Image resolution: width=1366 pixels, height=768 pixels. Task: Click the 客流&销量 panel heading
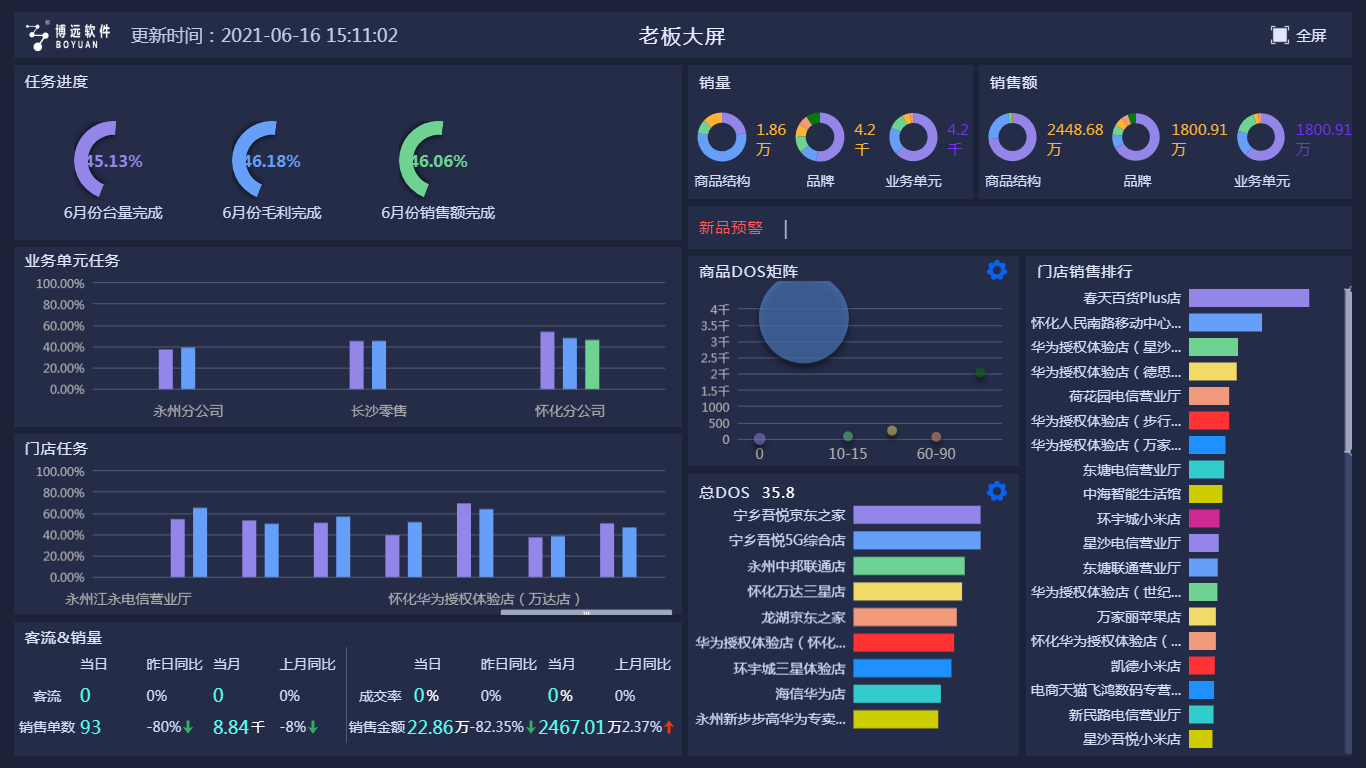click(x=63, y=637)
